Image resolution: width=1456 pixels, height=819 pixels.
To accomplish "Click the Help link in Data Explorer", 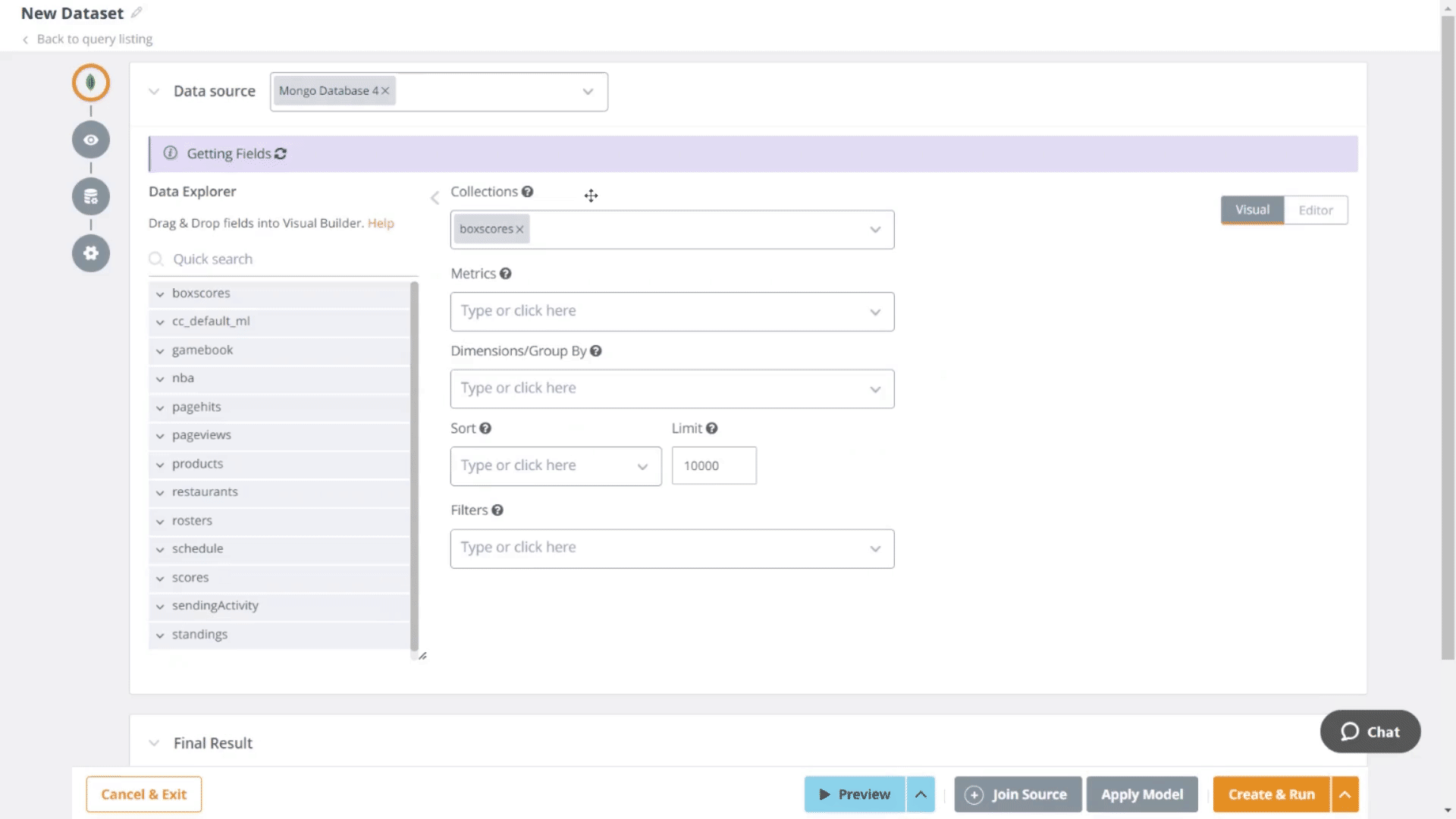I will tap(381, 223).
